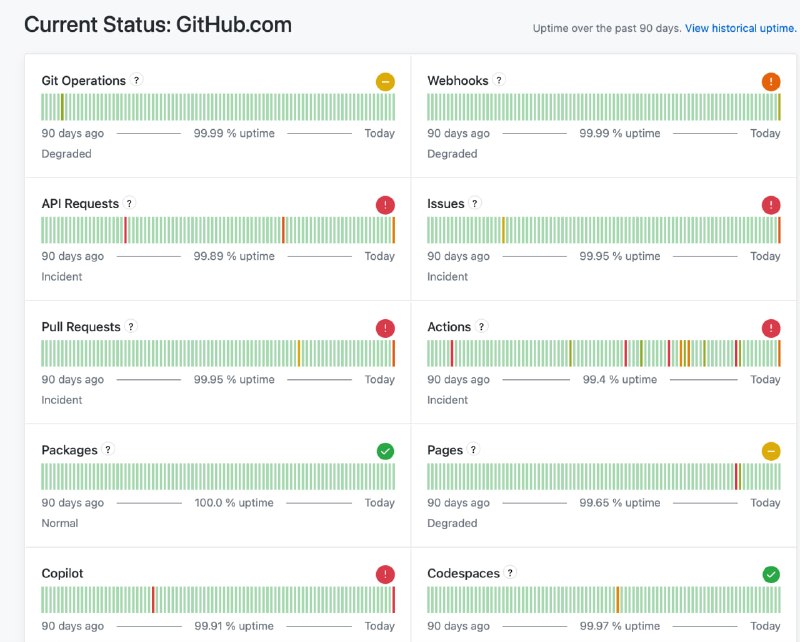Click the Pull Requests component title
The image size is (800, 642).
click(x=81, y=327)
